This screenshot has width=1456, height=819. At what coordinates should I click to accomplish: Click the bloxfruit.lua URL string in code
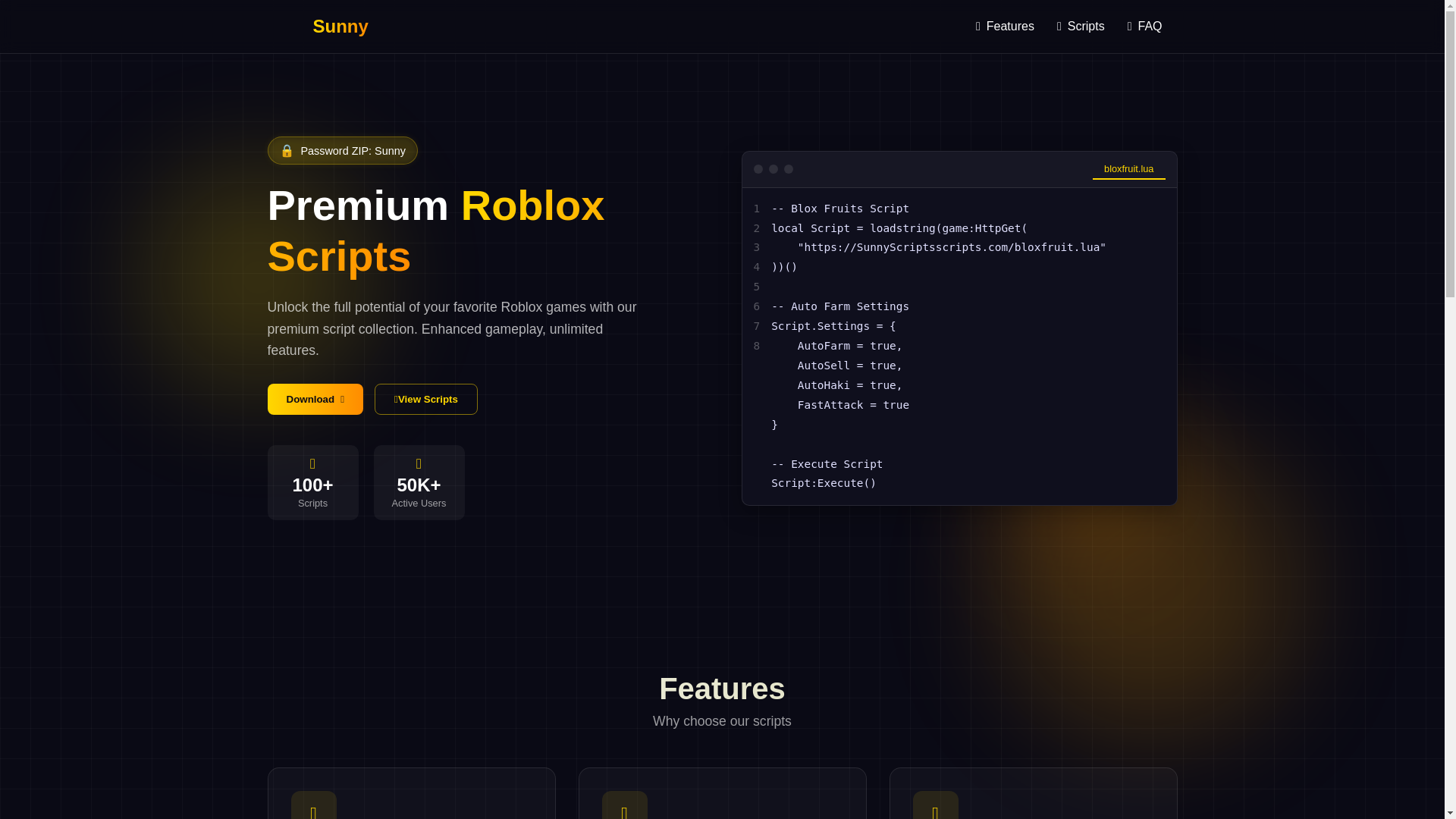coord(952,247)
